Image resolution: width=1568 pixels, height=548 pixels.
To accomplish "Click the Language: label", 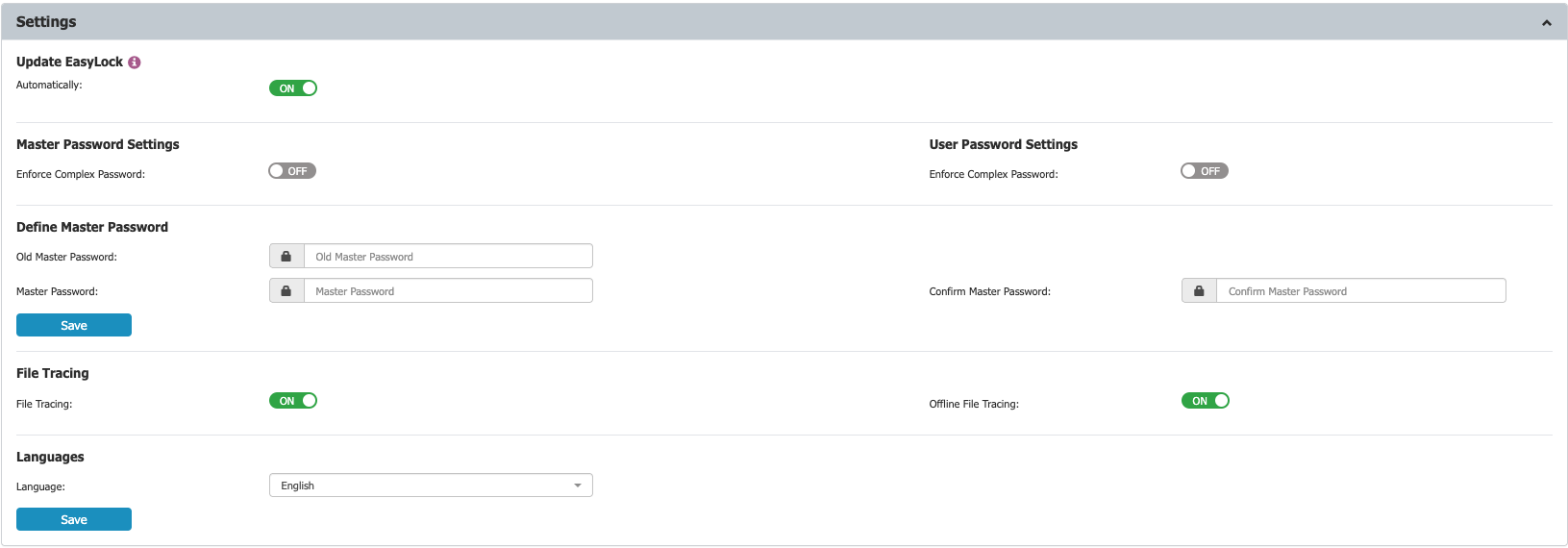I will pyautogui.click(x=40, y=486).
